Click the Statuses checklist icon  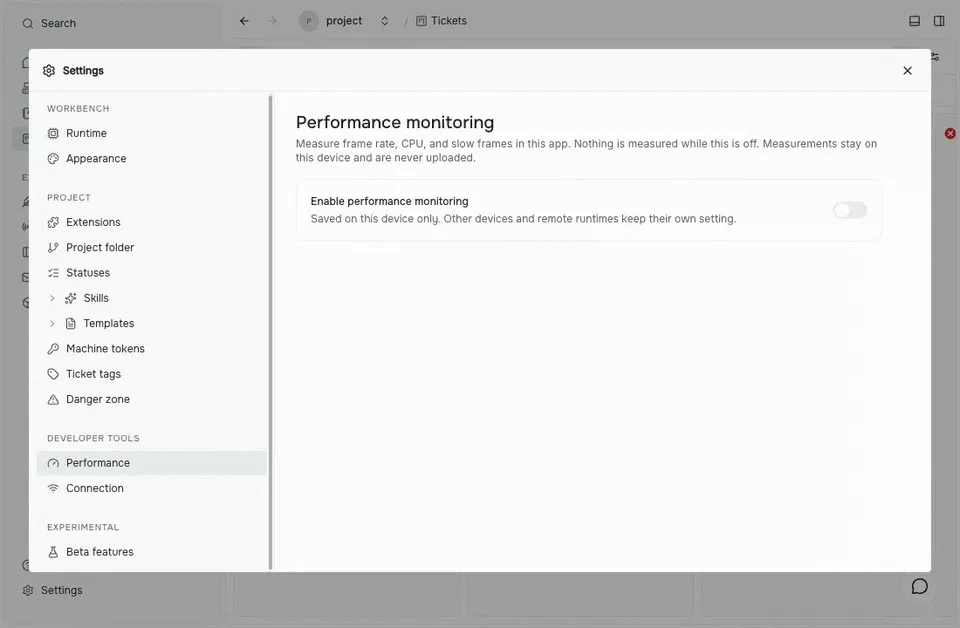(53, 272)
